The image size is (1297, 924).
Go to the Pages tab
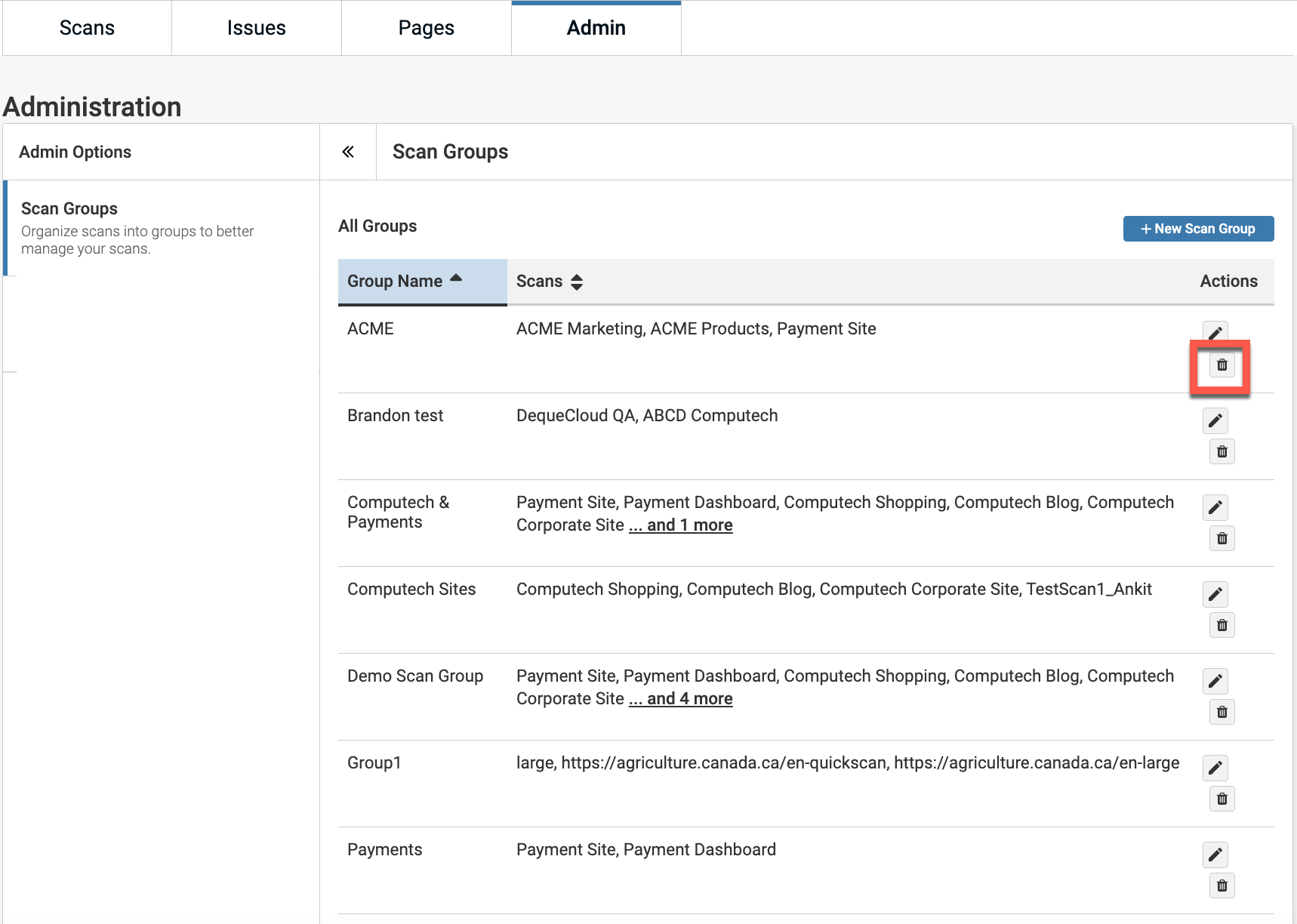tap(426, 28)
